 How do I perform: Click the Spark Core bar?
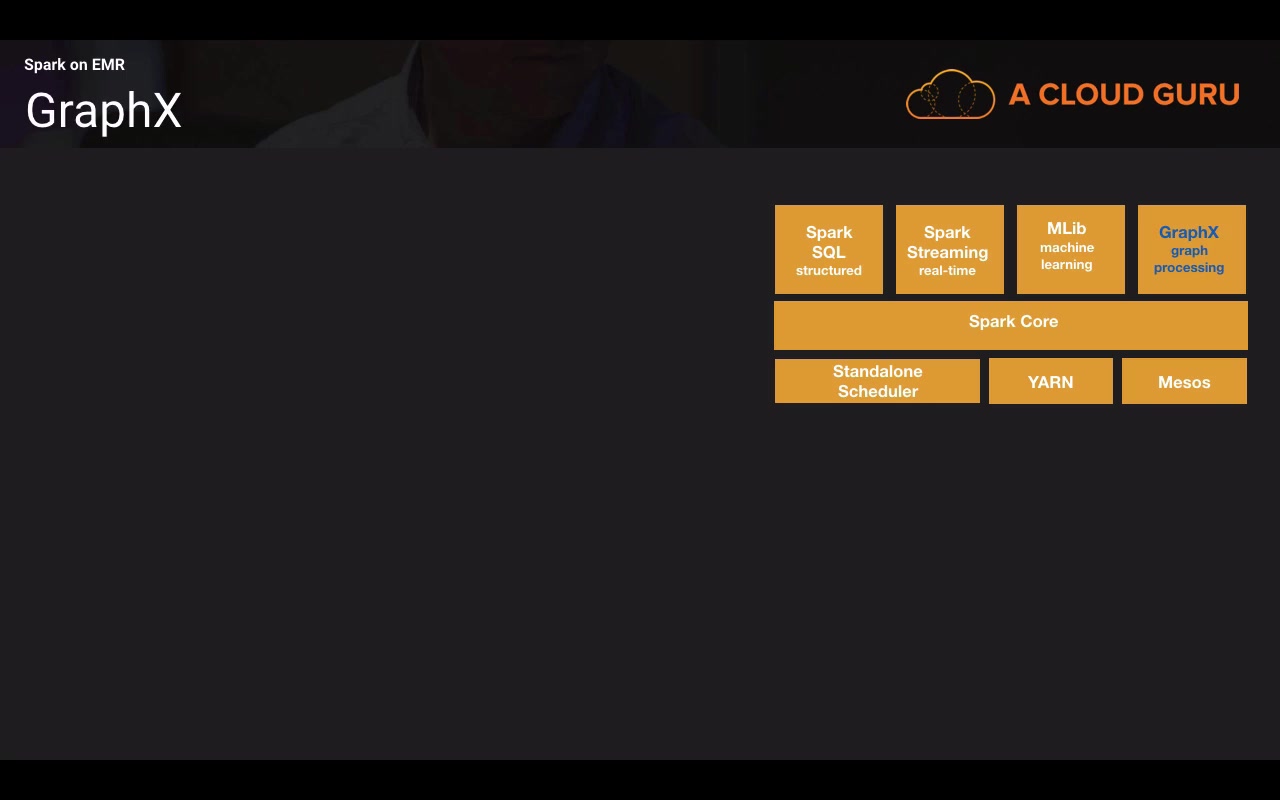pyautogui.click(x=1011, y=325)
